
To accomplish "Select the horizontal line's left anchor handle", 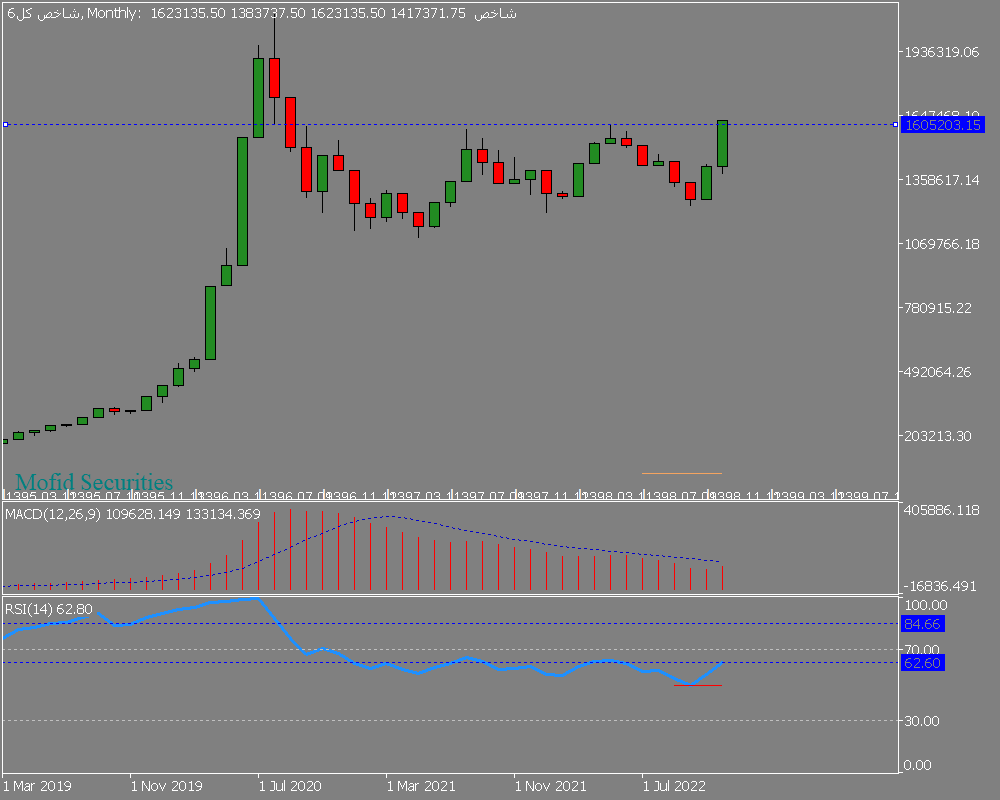I will tap(6, 124).
